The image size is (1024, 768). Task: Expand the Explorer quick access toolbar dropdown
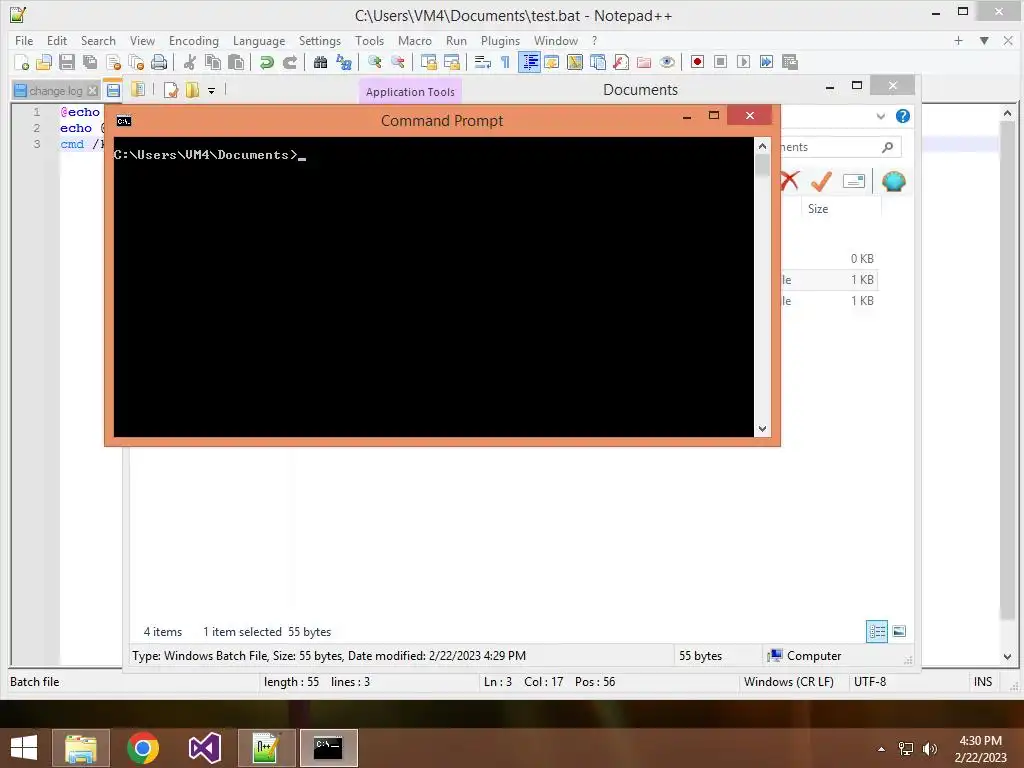212,91
